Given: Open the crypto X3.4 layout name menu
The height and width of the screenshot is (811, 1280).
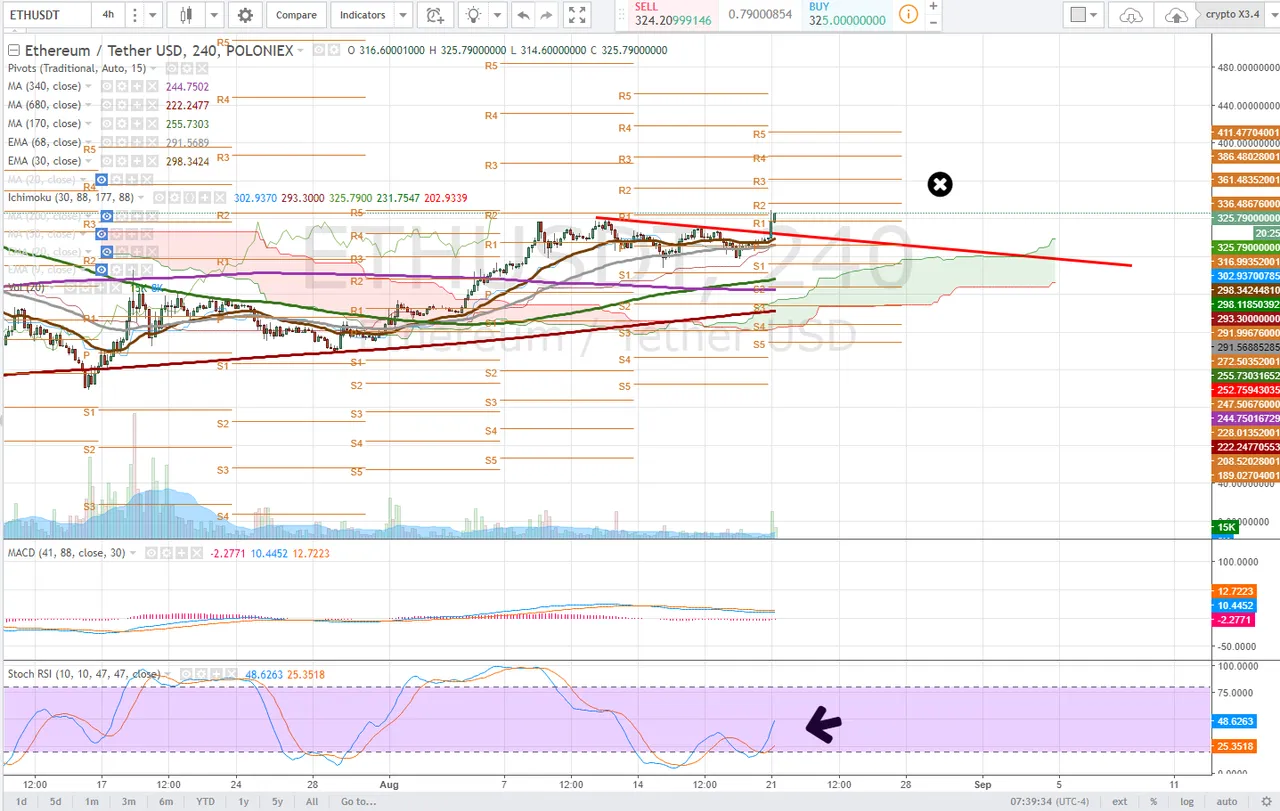Looking at the screenshot, I should pyautogui.click(x=1233, y=15).
